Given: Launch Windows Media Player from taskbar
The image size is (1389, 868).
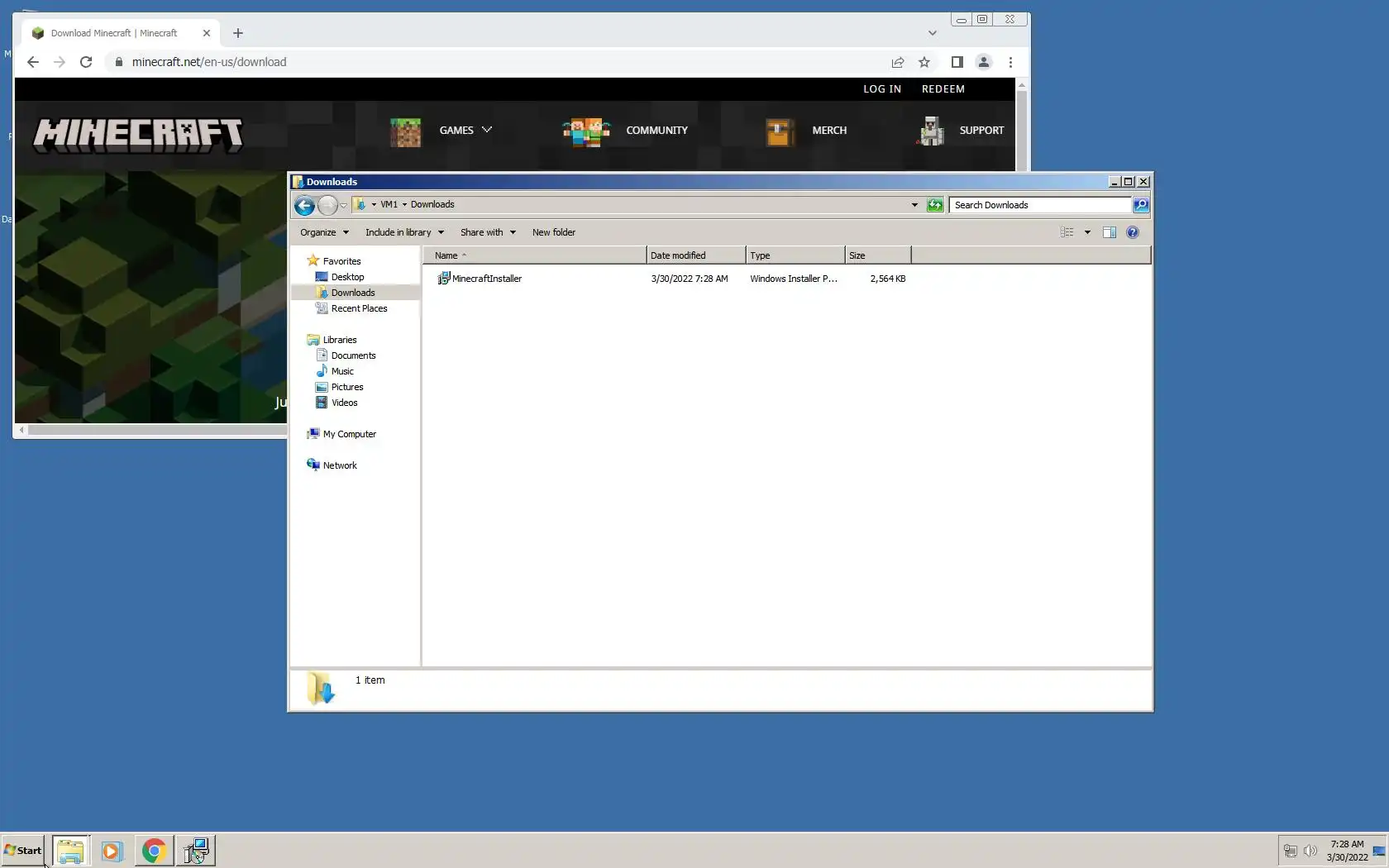Looking at the screenshot, I should tap(112, 851).
